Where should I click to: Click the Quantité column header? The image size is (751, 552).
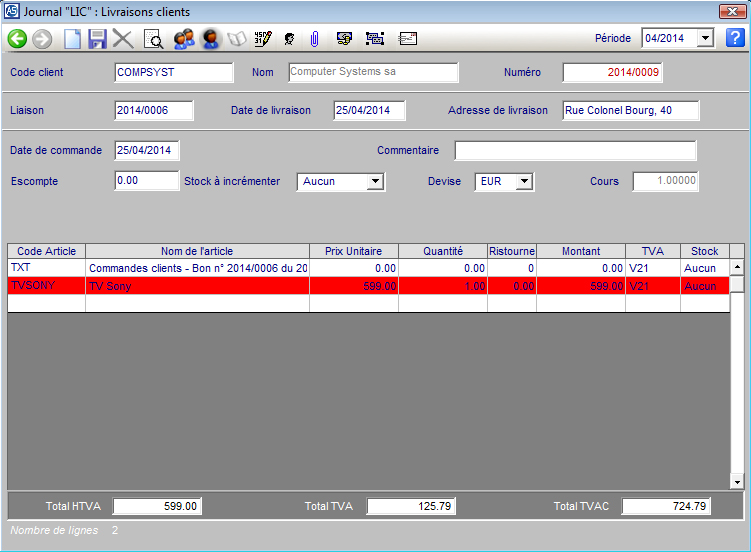pos(442,251)
